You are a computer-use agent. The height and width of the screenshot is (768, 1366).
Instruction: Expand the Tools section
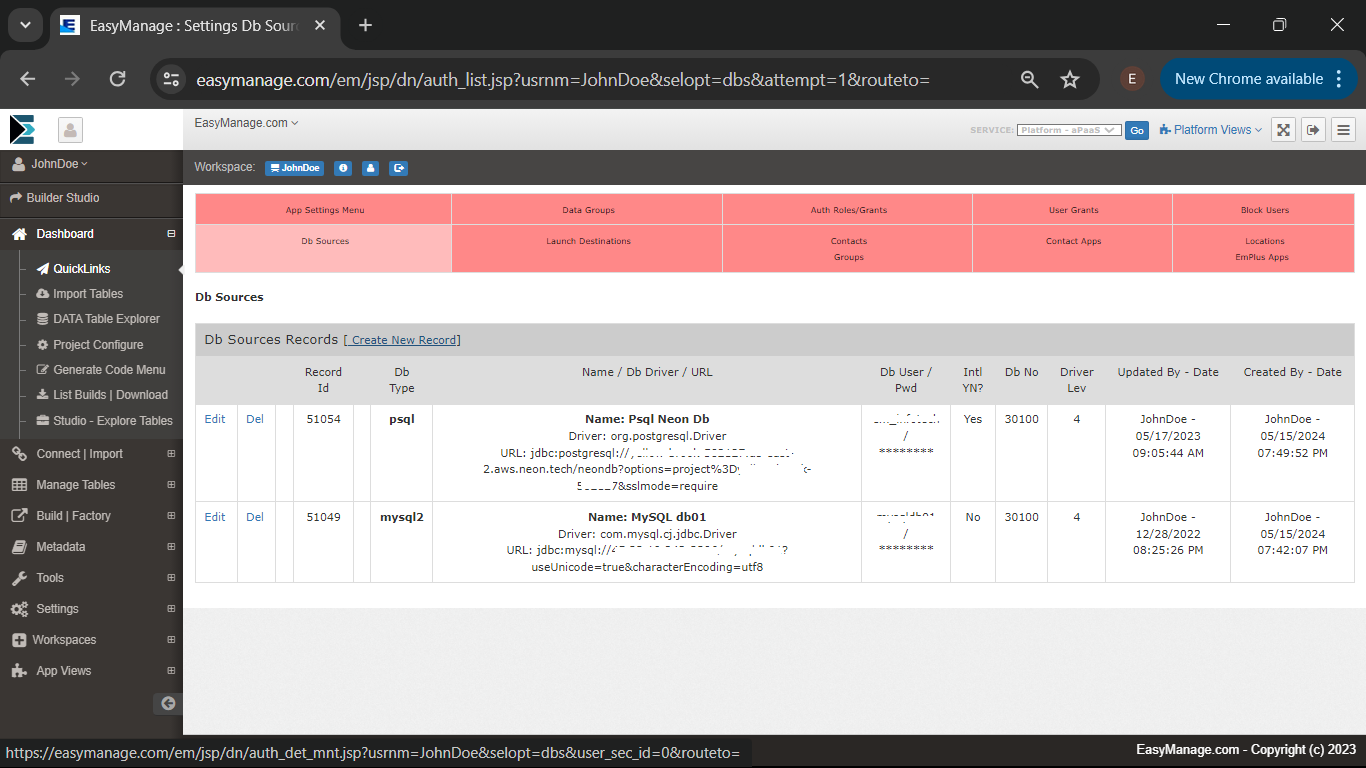coord(171,578)
